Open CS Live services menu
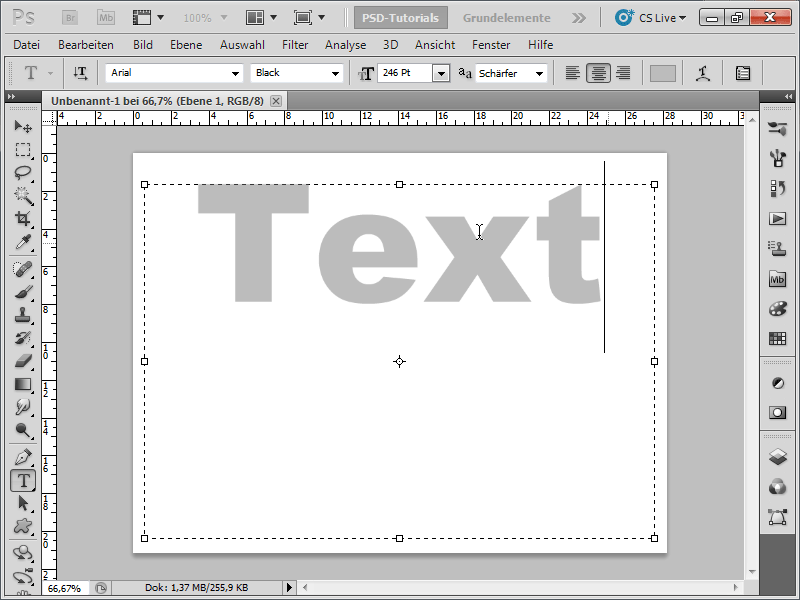 point(651,18)
